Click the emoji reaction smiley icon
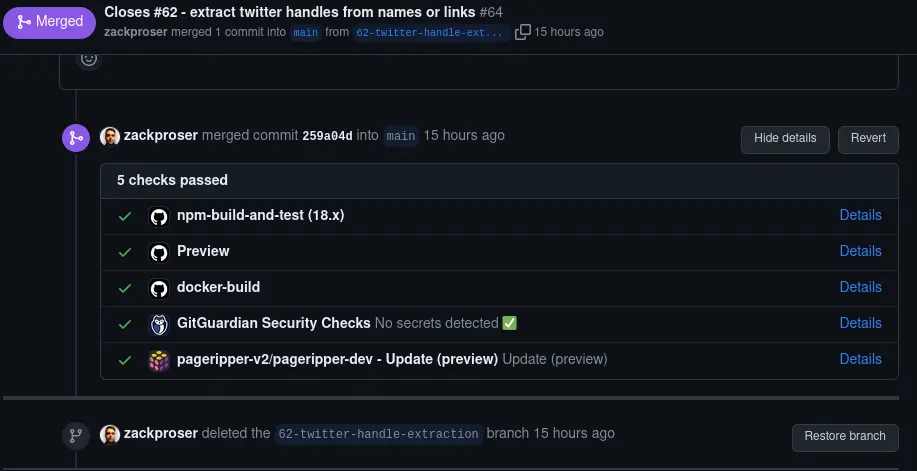Viewport: 917px width, 471px height. coord(89,59)
